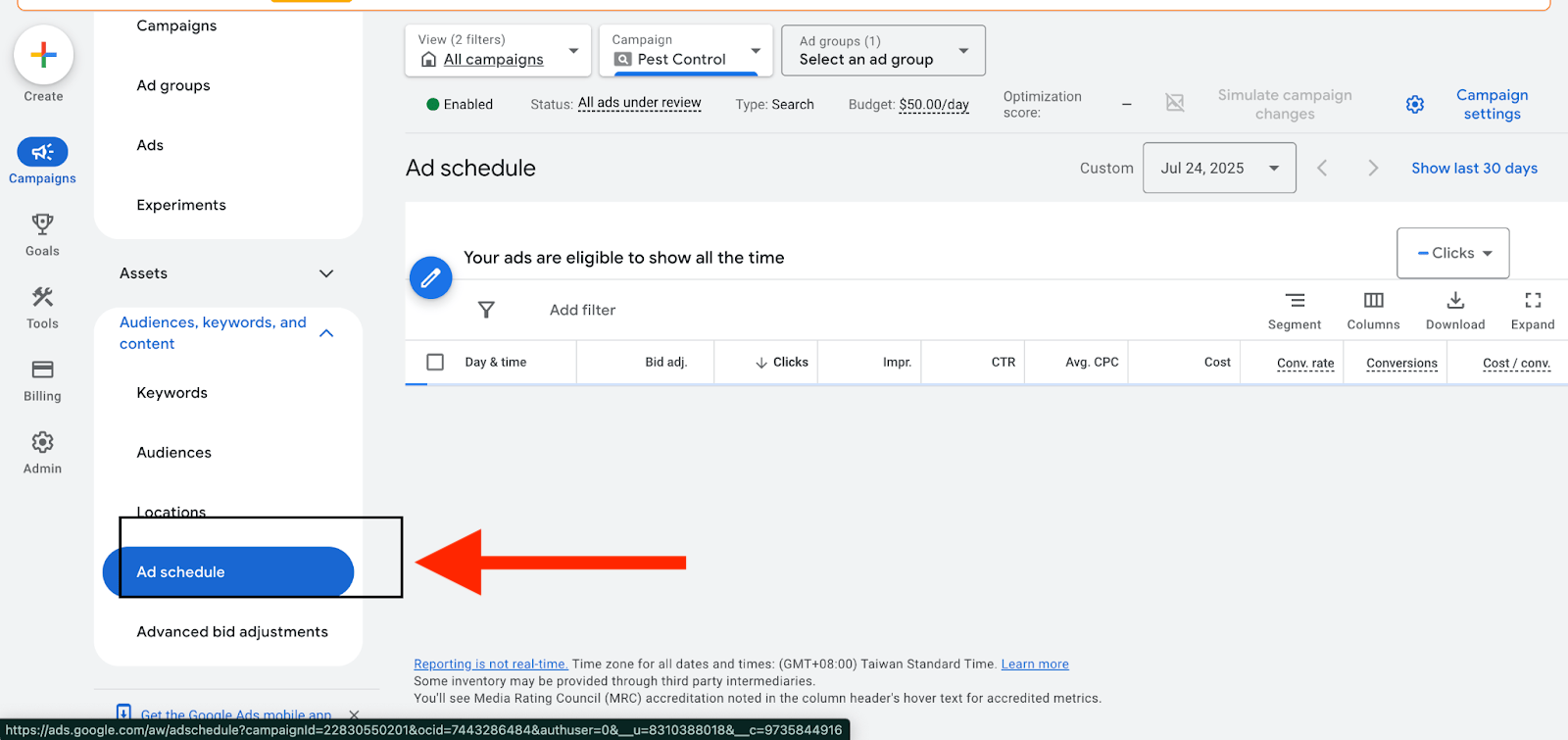
Task: Click Reporting is not real-time link
Action: pyautogui.click(x=491, y=664)
